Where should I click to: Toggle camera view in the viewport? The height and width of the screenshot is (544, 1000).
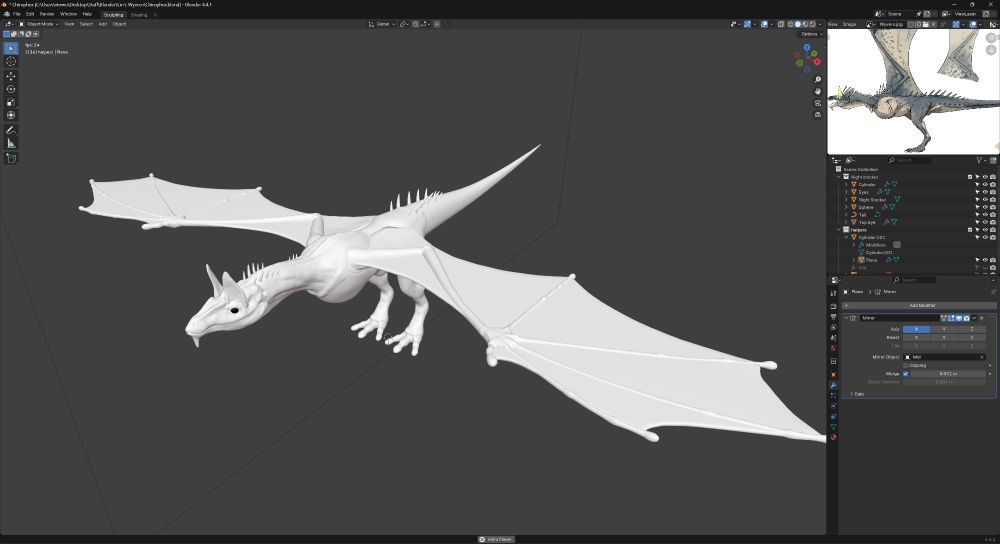[818, 103]
